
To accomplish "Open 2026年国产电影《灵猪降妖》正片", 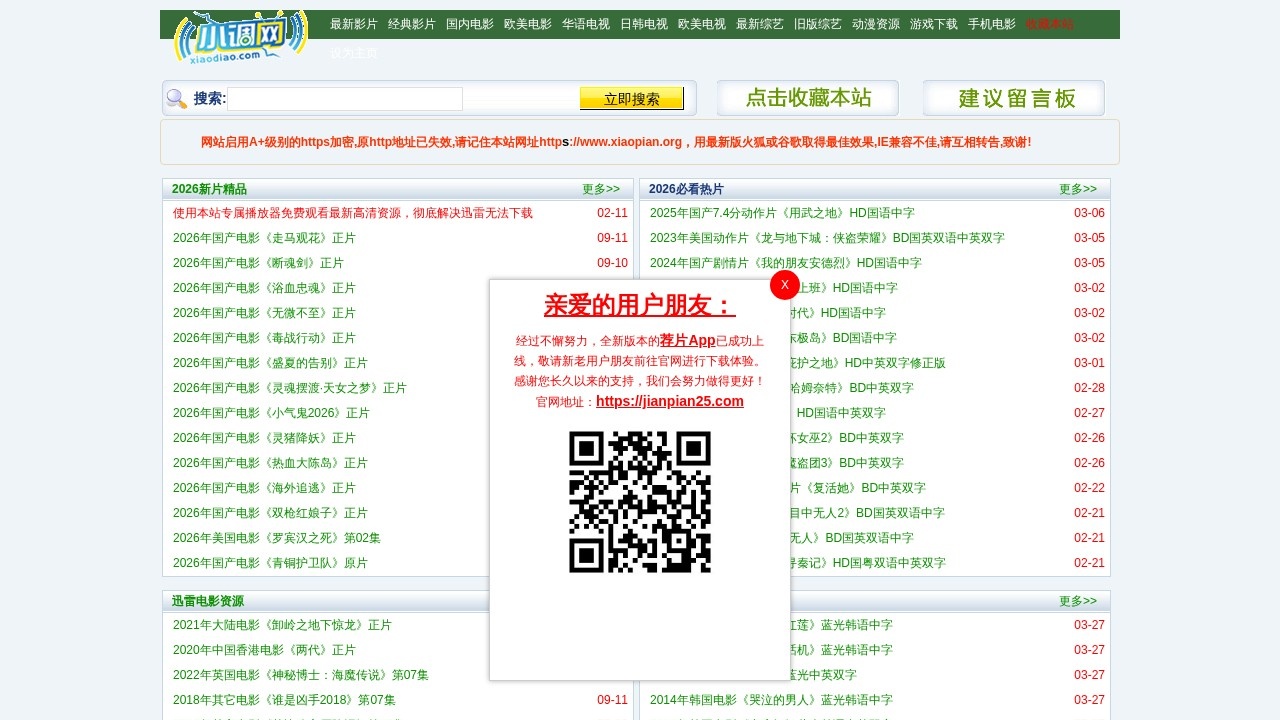I will 264,438.
